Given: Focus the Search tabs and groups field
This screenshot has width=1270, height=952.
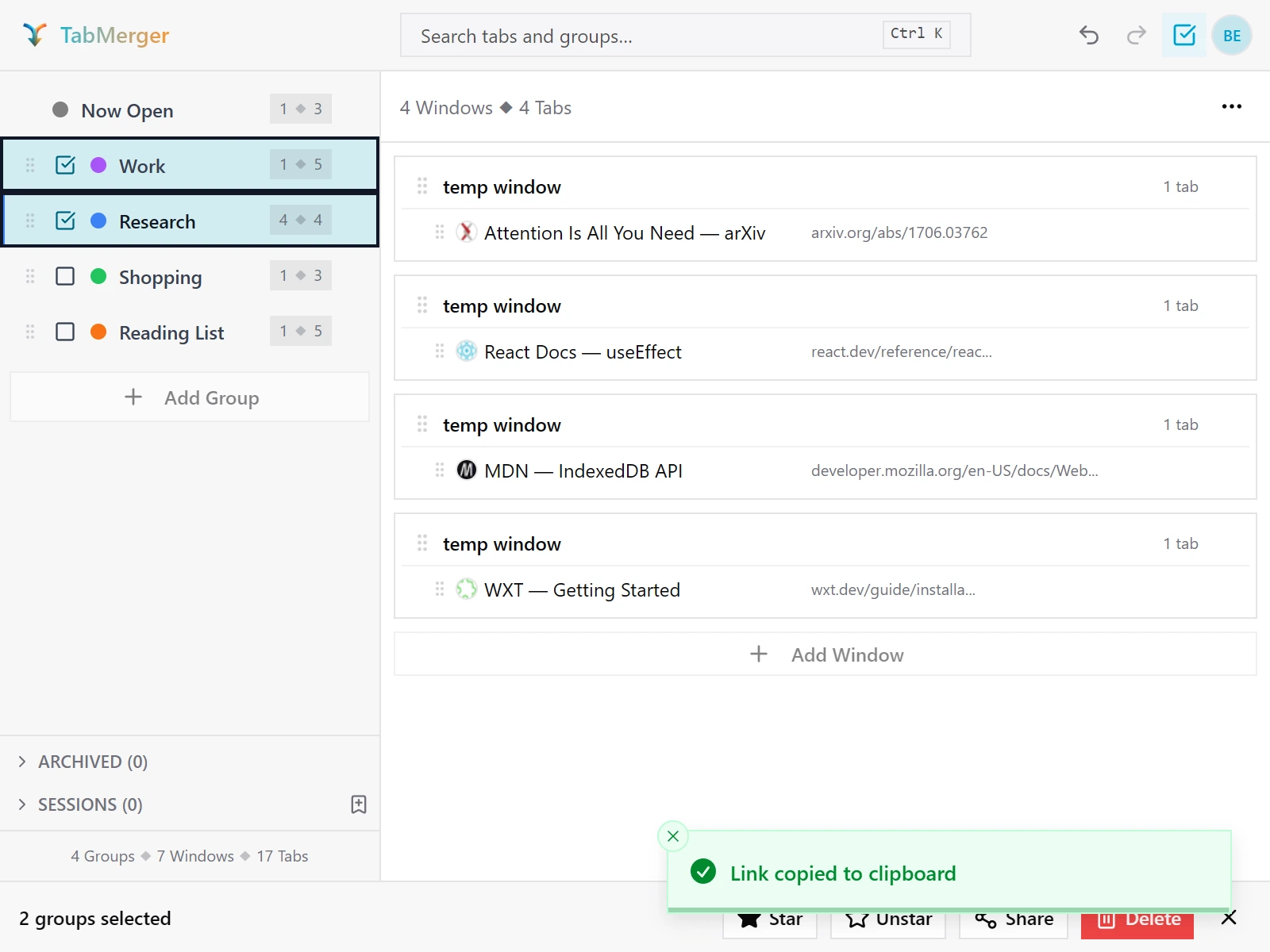Looking at the screenshot, I should pos(686,35).
